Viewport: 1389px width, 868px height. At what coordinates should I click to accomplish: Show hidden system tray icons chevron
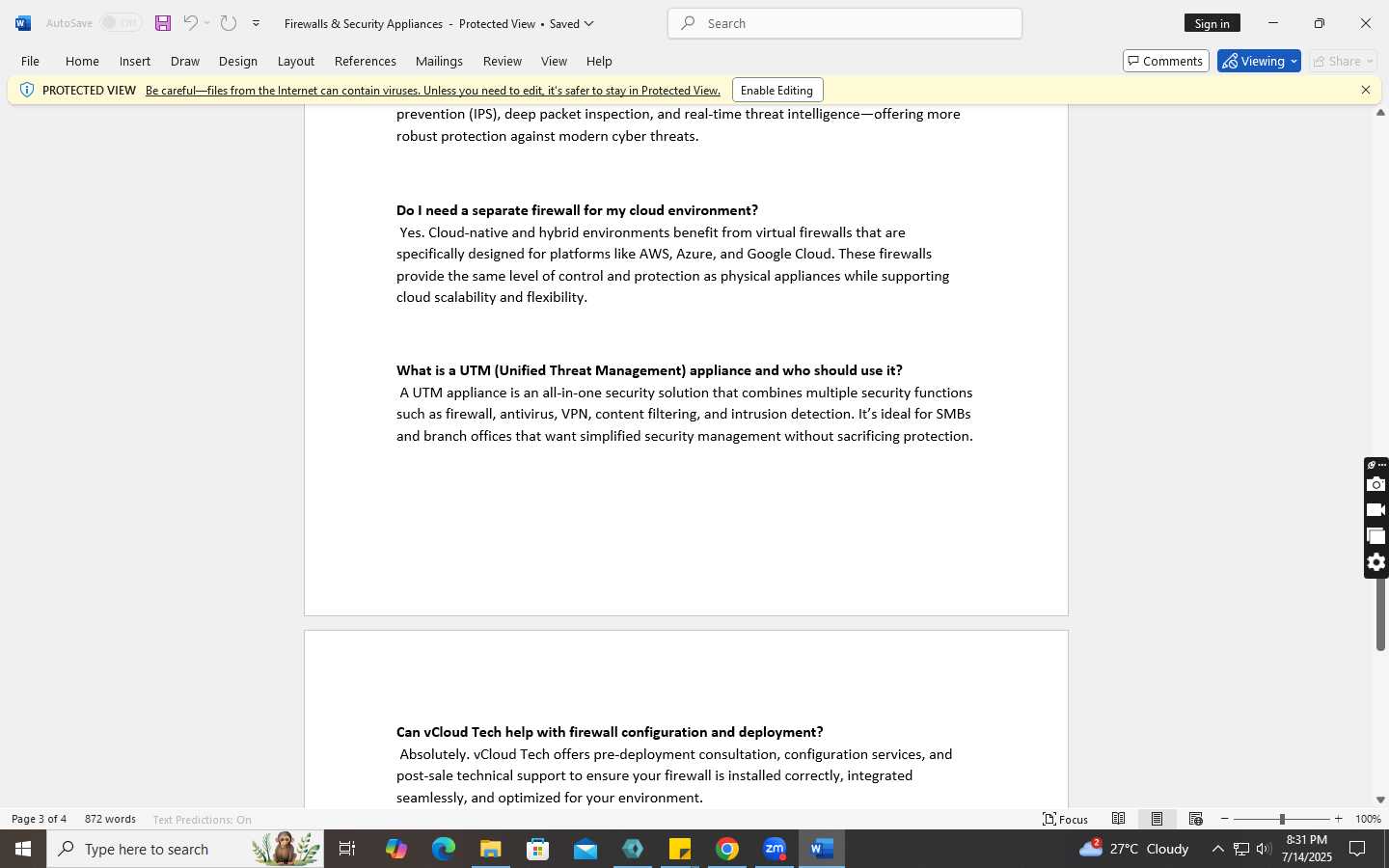[x=1217, y=849]
